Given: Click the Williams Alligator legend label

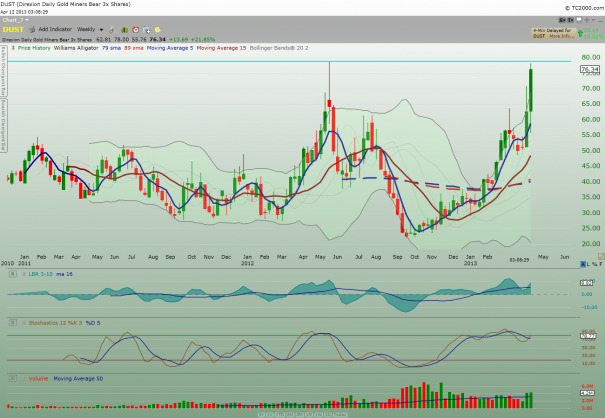Looking at the screenshot, I should 76,48.
